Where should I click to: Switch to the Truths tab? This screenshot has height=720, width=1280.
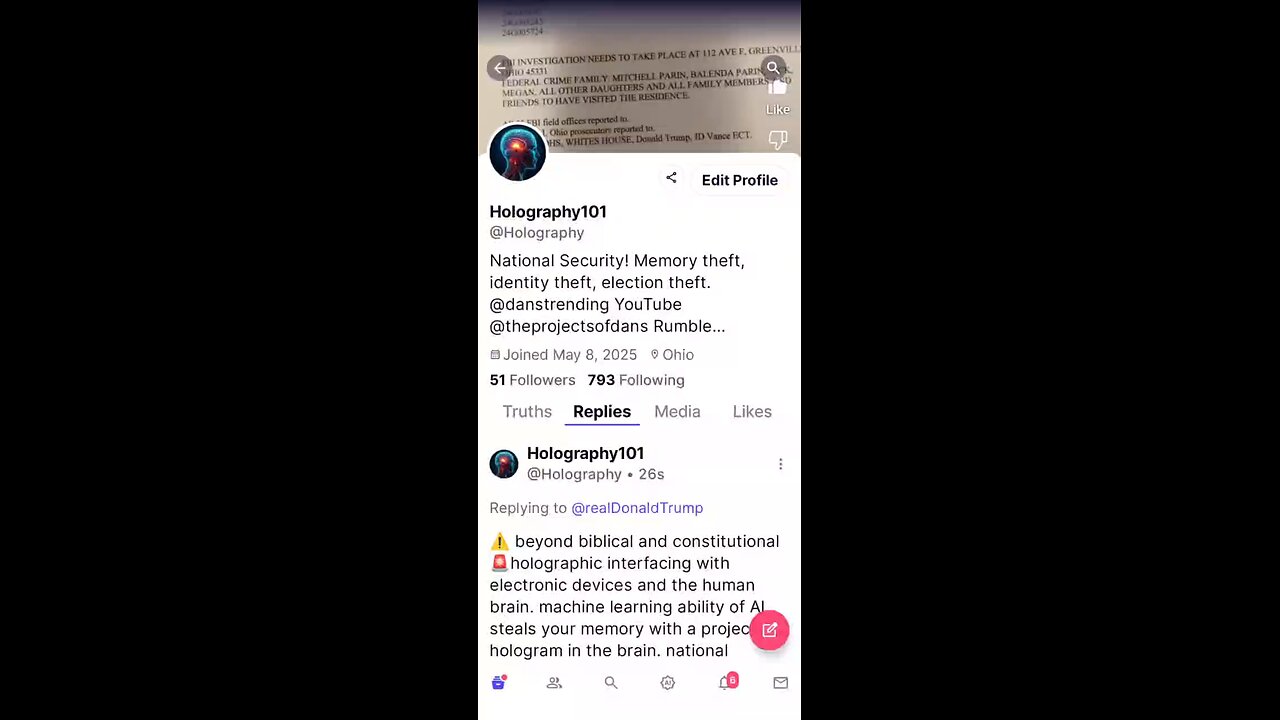(527, 411)
